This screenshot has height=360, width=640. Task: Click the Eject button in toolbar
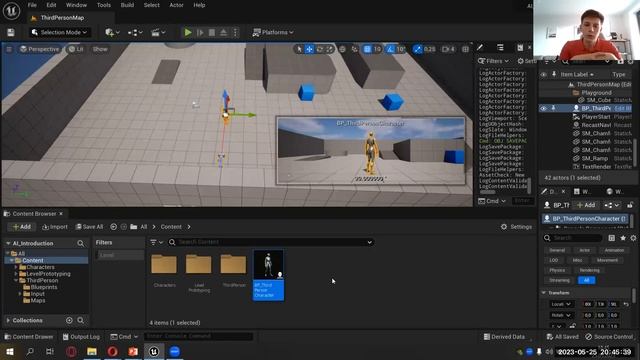223,32
